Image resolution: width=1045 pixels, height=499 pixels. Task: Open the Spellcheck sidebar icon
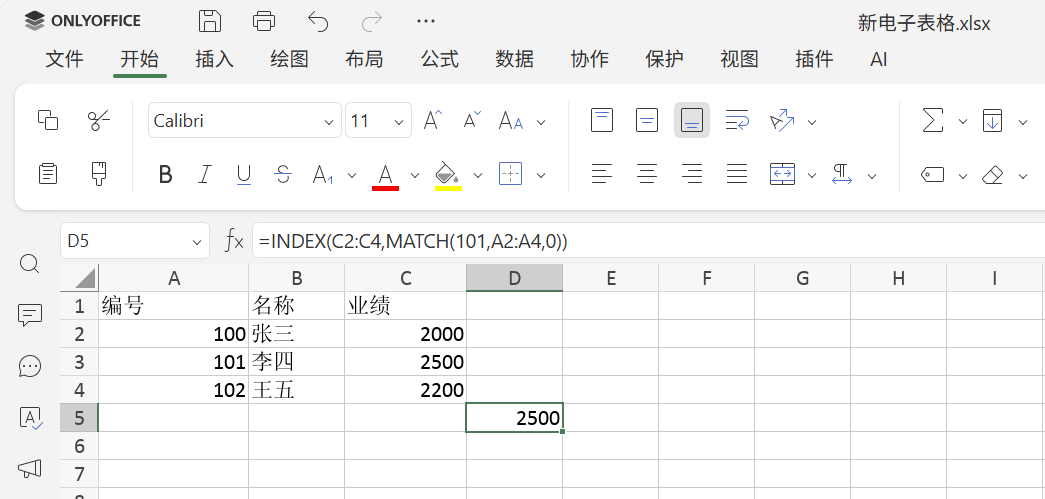pos(30,417)
